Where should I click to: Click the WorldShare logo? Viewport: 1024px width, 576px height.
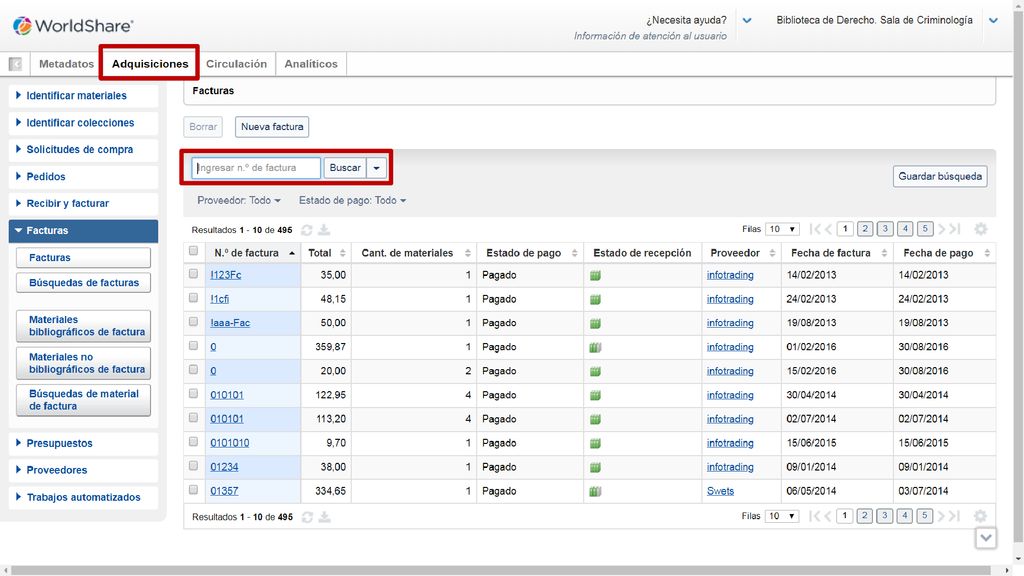[73, 25]
